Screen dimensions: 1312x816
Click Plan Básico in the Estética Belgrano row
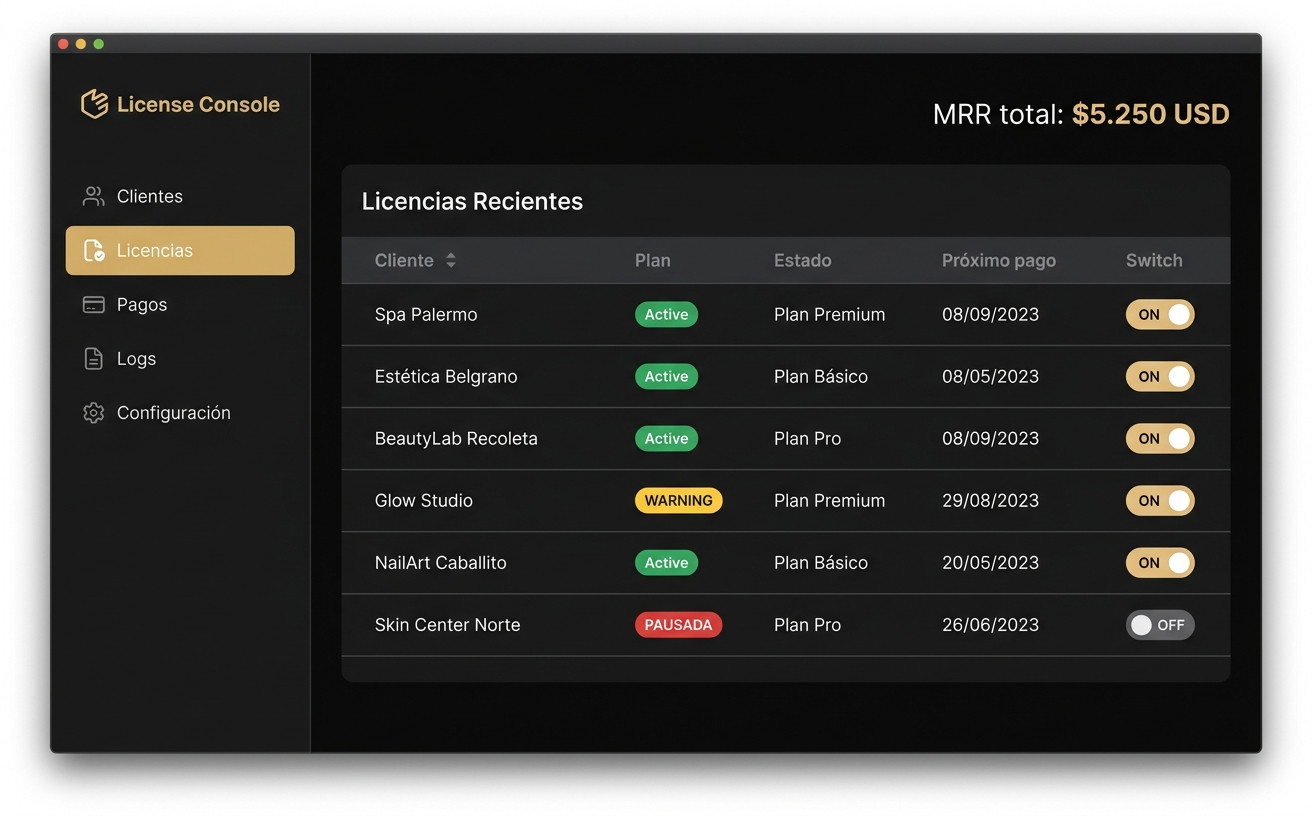tap(821, 376)
